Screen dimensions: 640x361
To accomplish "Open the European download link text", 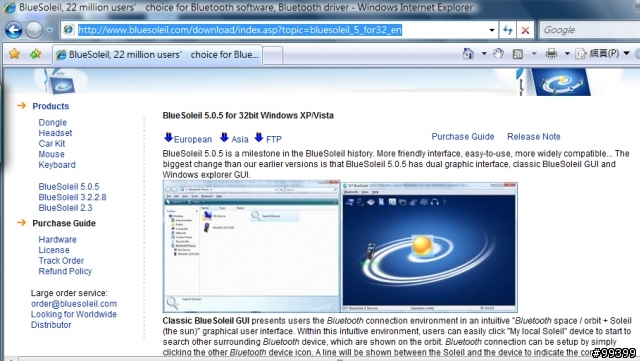I will (193, 139).
